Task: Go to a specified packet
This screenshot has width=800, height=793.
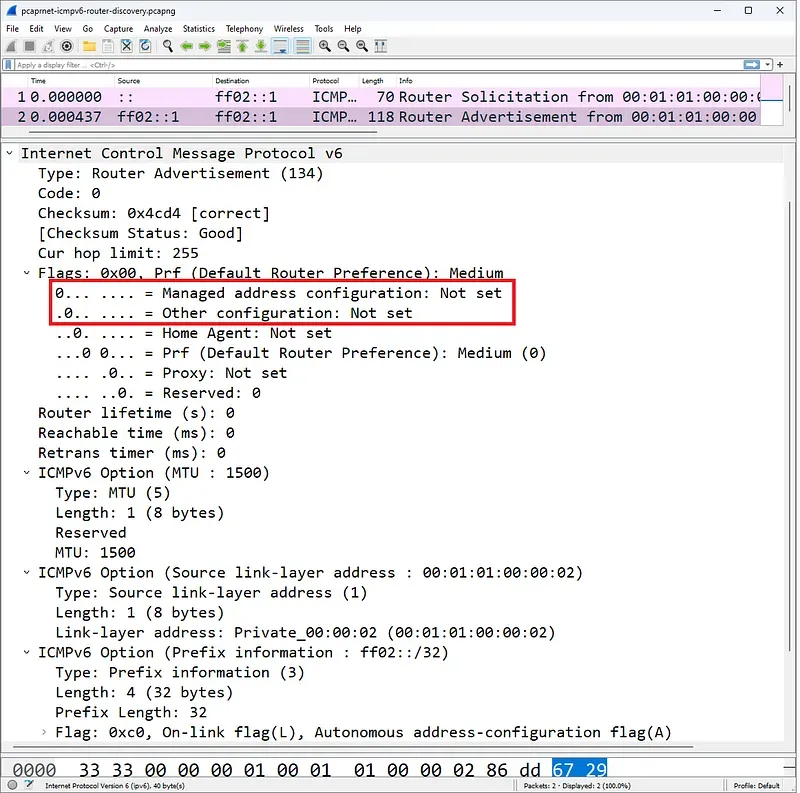Action: pyautogui.click(x=224, y=46)
